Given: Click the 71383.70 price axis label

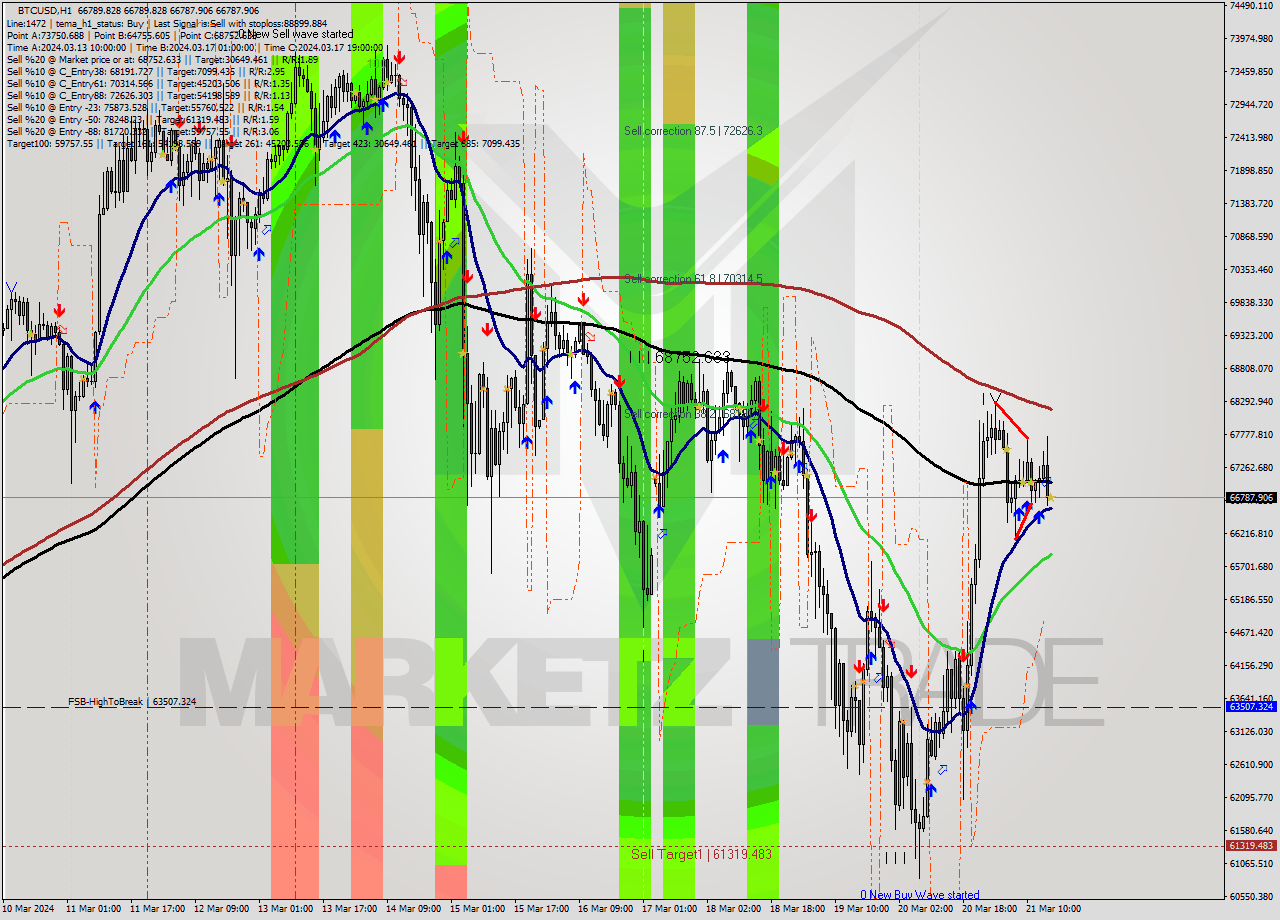Looking at the screenshot, I should pos(1250,203).
